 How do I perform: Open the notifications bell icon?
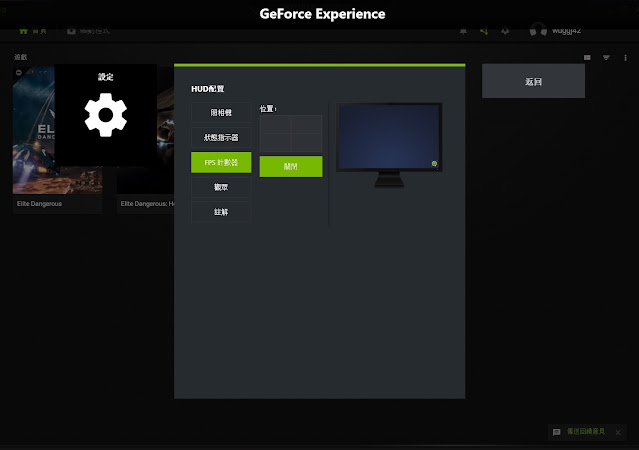(463, 31)
